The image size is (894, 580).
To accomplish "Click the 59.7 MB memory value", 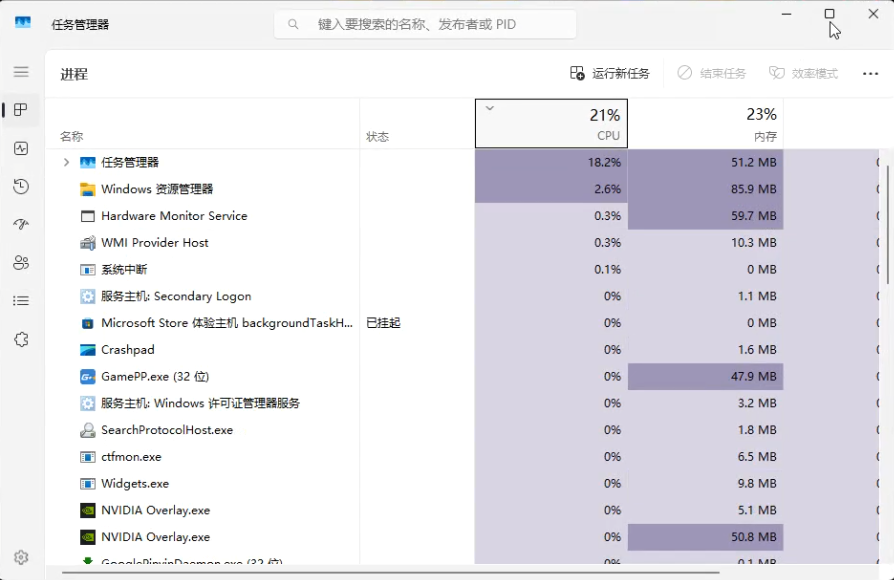I will click(754, 216).
